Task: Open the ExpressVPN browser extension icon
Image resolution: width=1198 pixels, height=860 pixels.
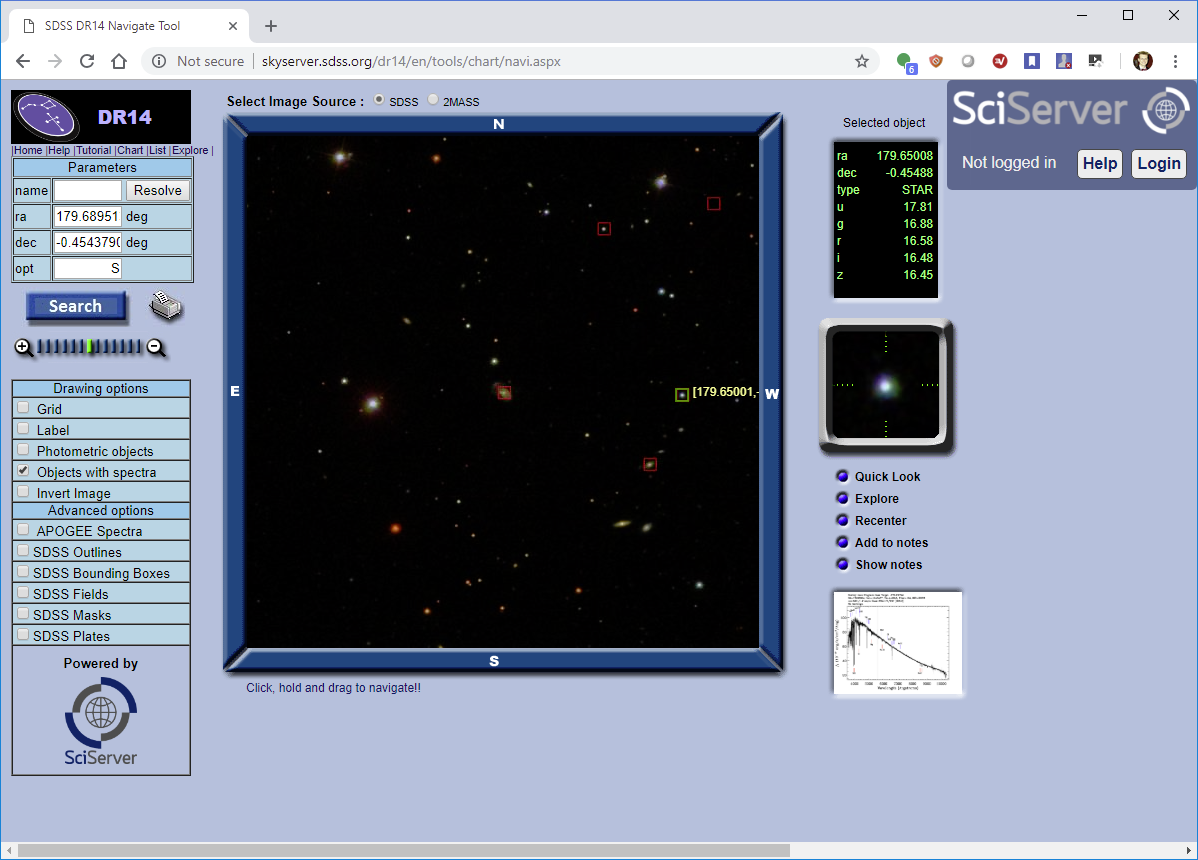Action: (x=1000, y=61)
